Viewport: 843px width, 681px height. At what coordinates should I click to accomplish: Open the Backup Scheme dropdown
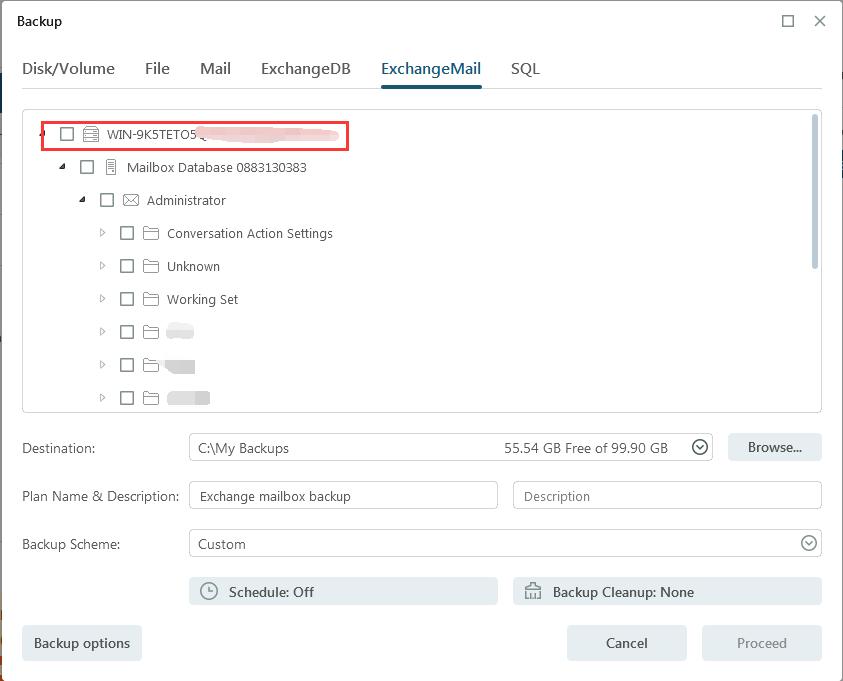[808, 544]
